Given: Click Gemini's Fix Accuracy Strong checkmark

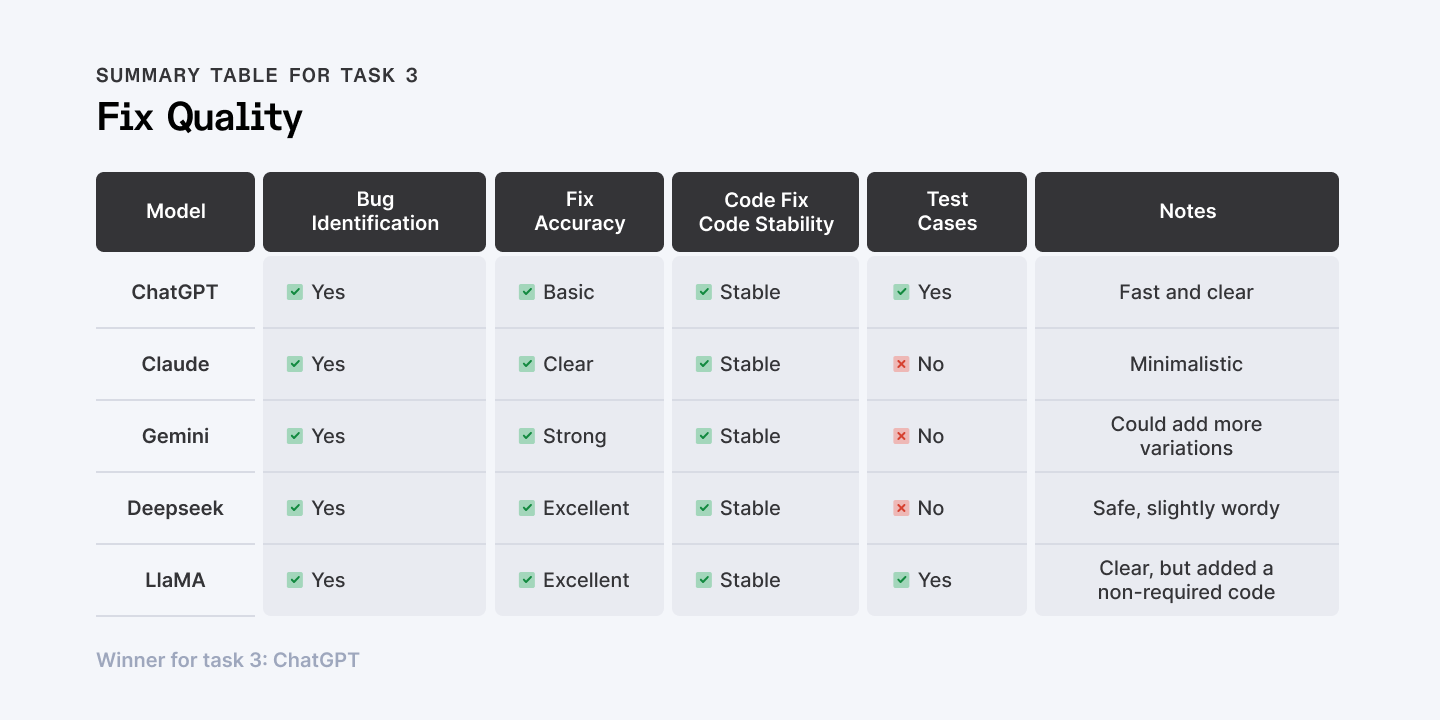Looking at the screenshot, I should (527, 436).
